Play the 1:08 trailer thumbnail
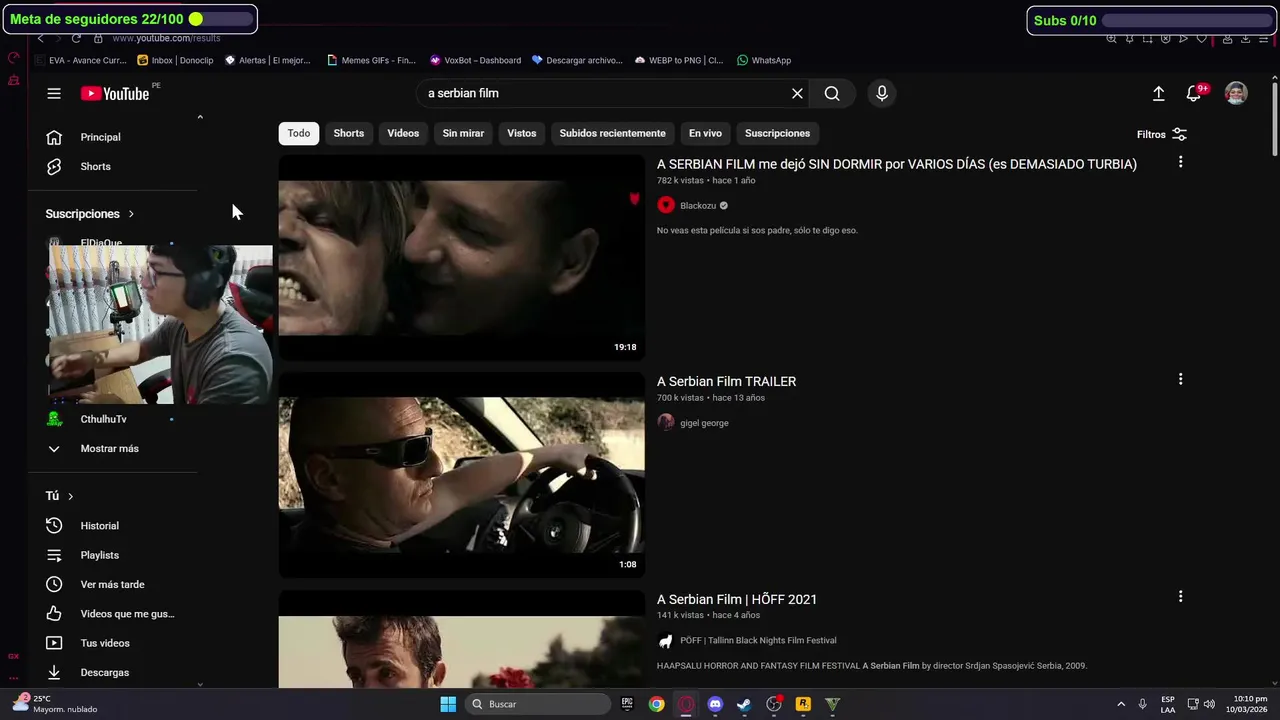 pos(461,475)
